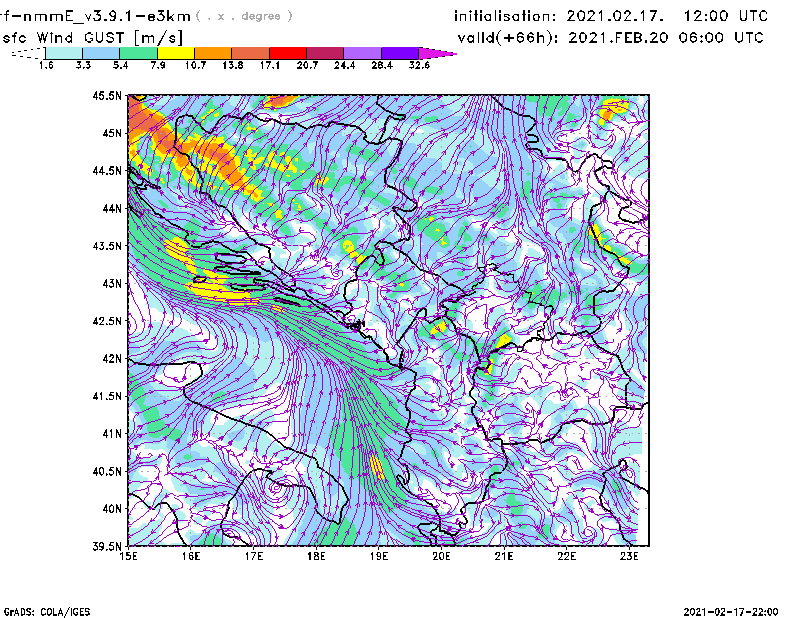This screenshot has height=618, width=800.
Task: Click the 39.5N latitude label
Action: 107,547
